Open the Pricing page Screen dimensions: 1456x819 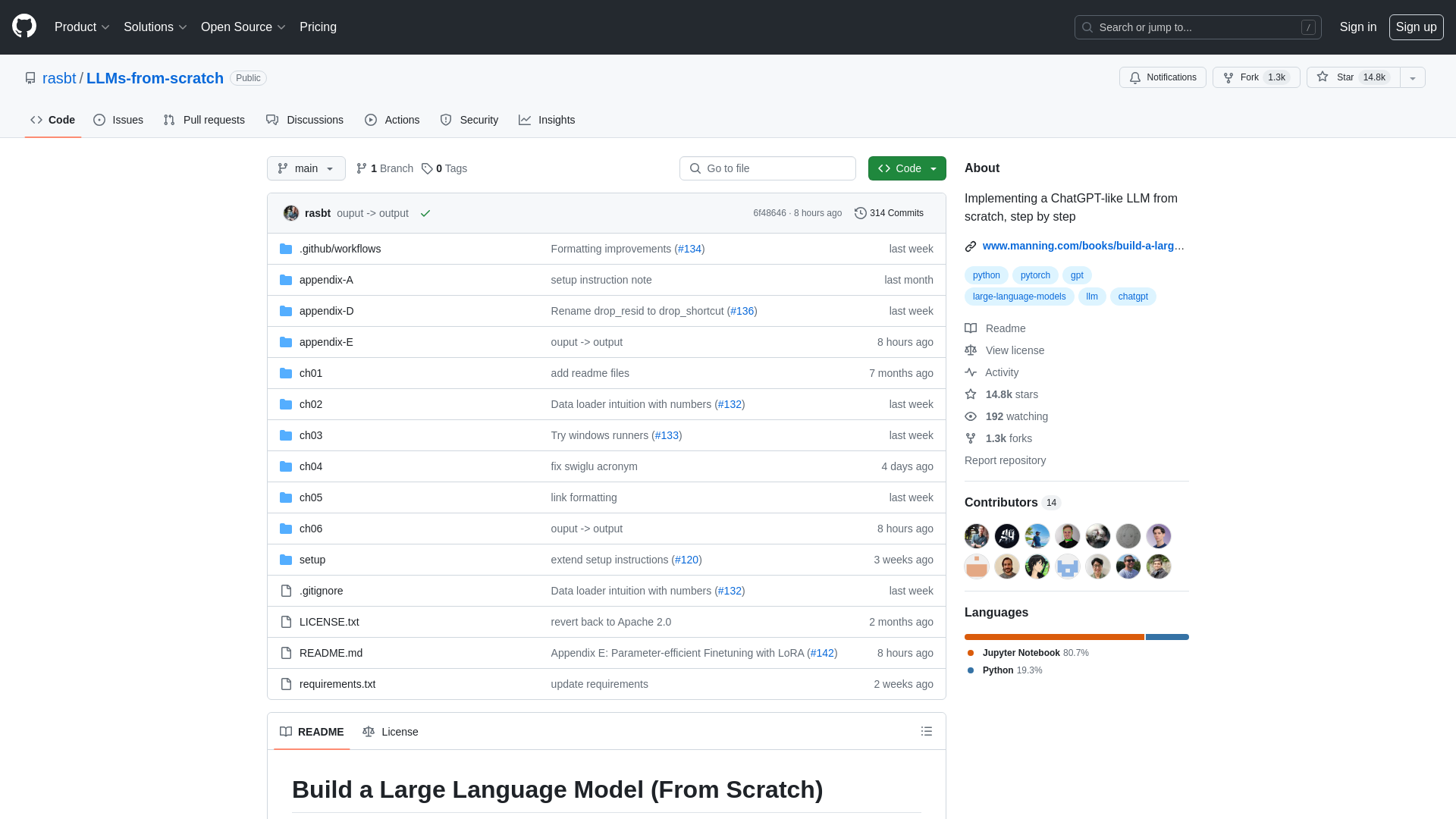(x=318, y=27)
